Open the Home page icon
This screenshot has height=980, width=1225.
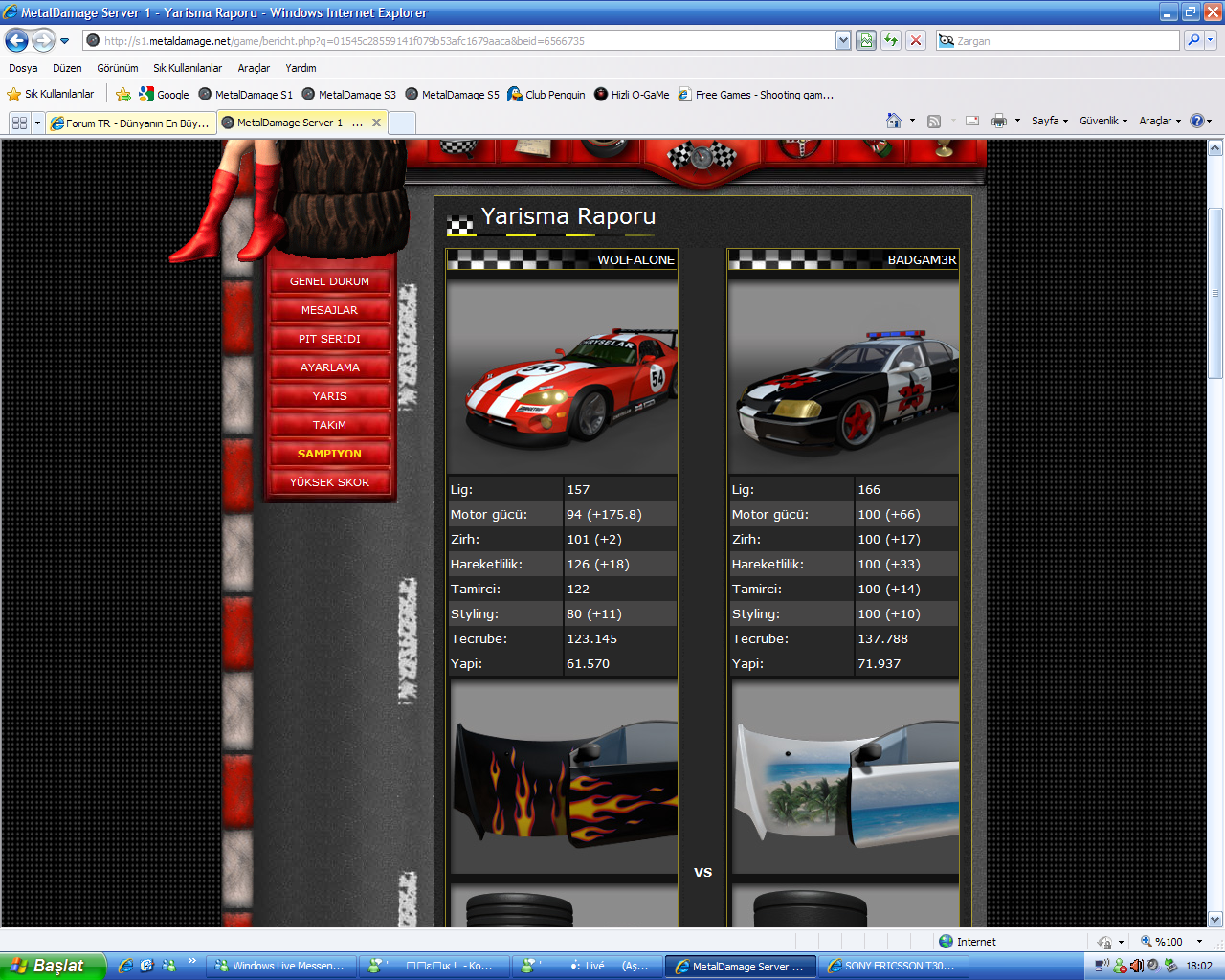pos(894,121)
